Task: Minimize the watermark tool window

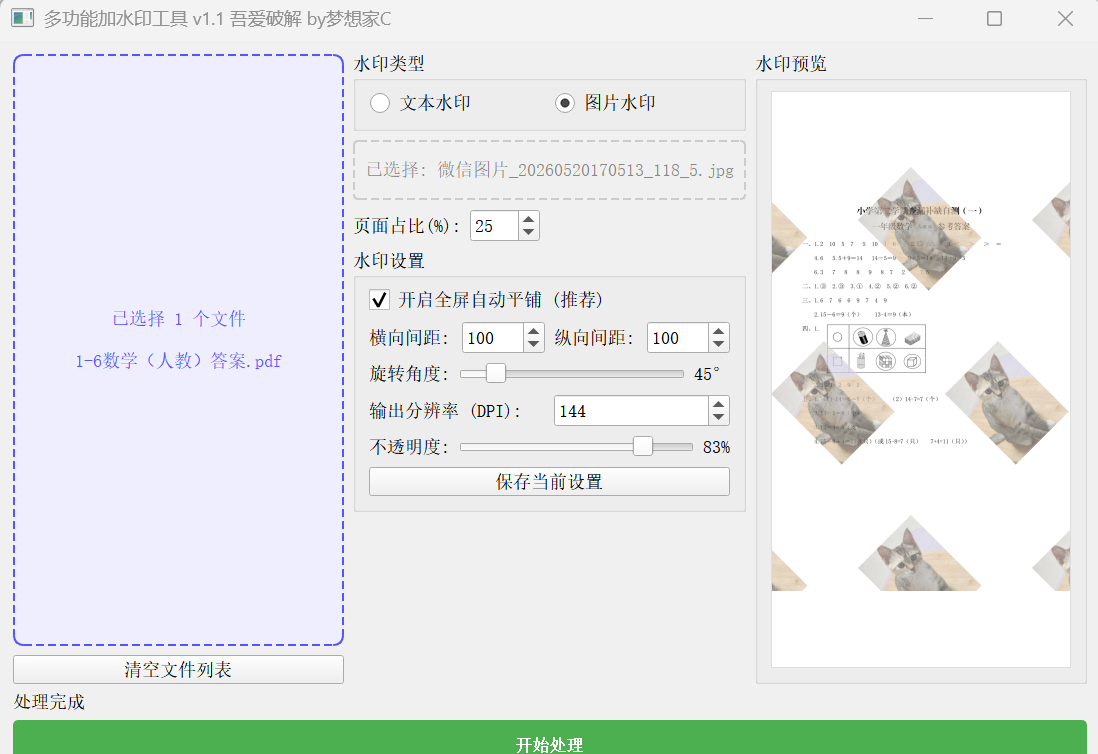Action: pos(926,19)
